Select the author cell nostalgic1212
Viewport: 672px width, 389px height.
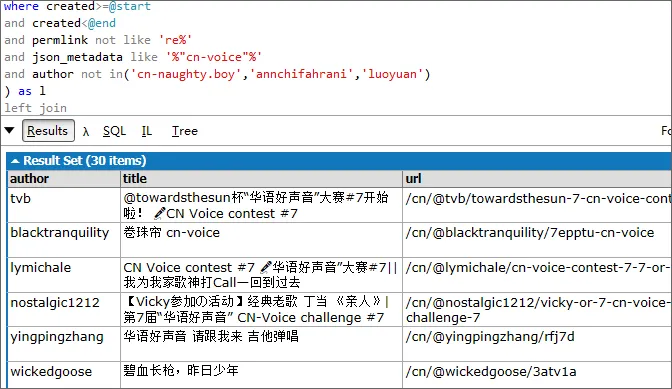tap(64, 309)
